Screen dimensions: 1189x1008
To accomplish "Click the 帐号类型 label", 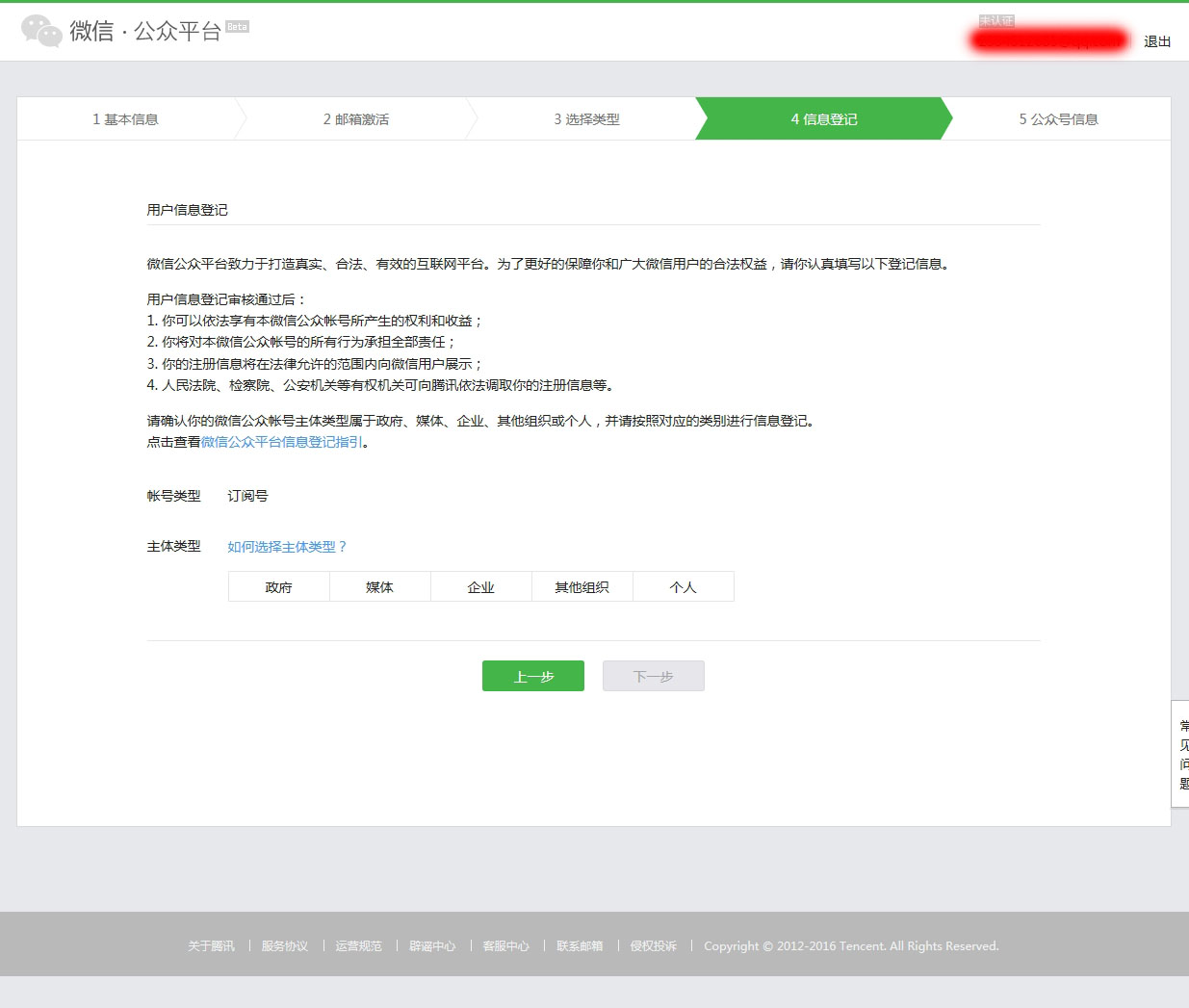I will pos(173,496).
